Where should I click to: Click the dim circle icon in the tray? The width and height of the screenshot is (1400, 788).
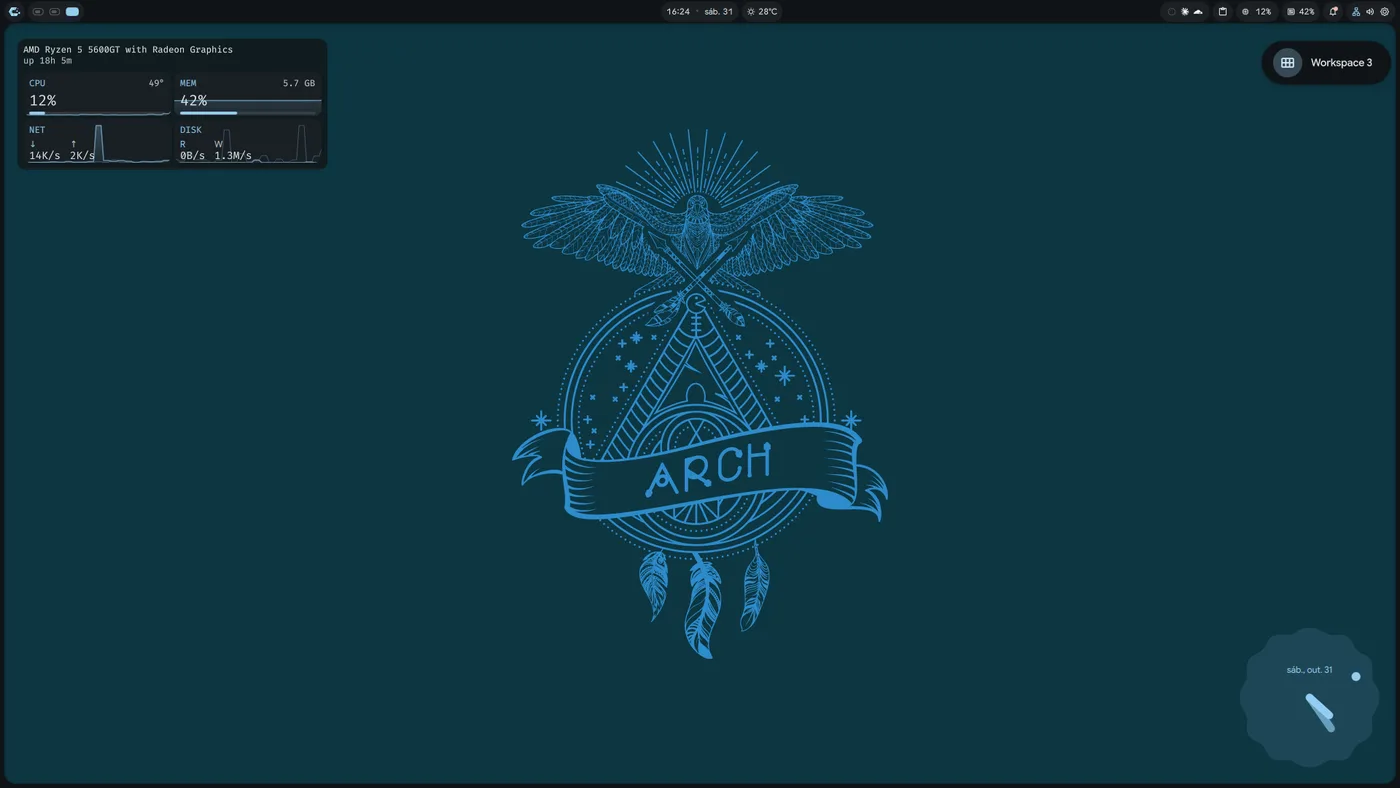pyautogui.click(x=1172, y=12)
